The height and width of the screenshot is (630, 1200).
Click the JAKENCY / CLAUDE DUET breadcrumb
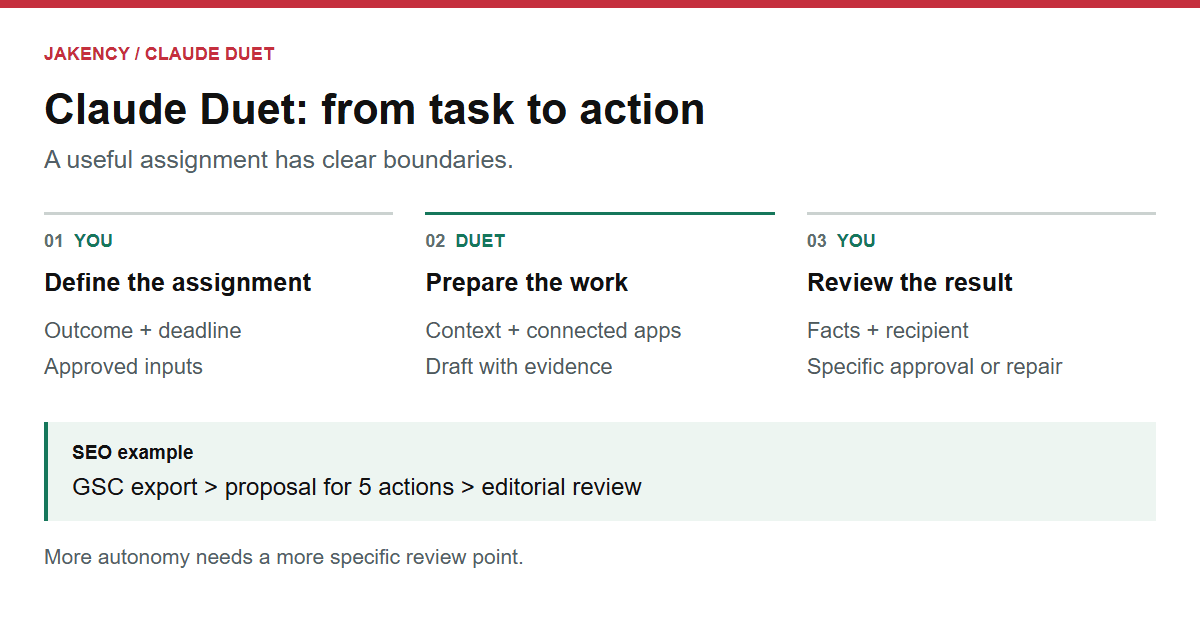159,54
